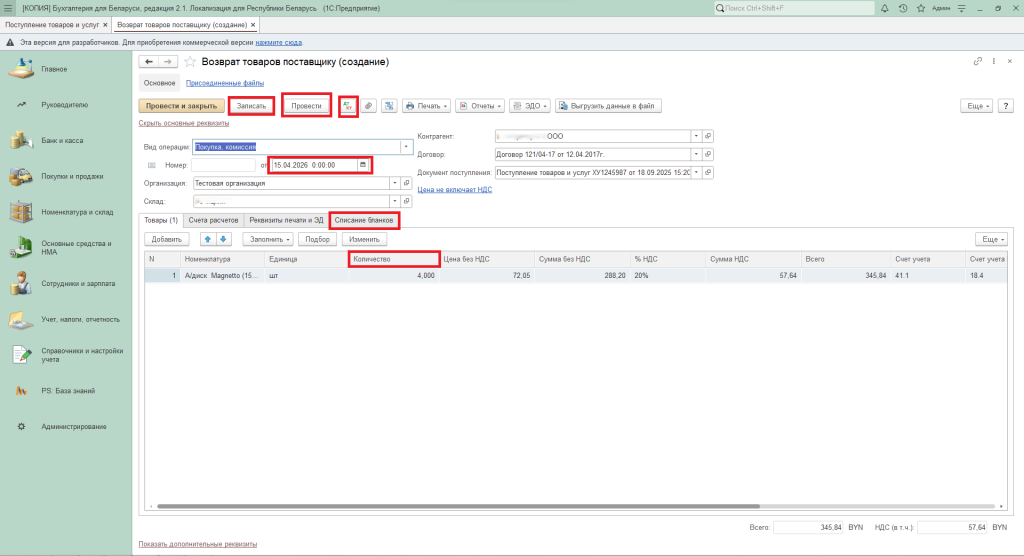Click the paperclip attachments icon
1024x556 pixels.
368,105
